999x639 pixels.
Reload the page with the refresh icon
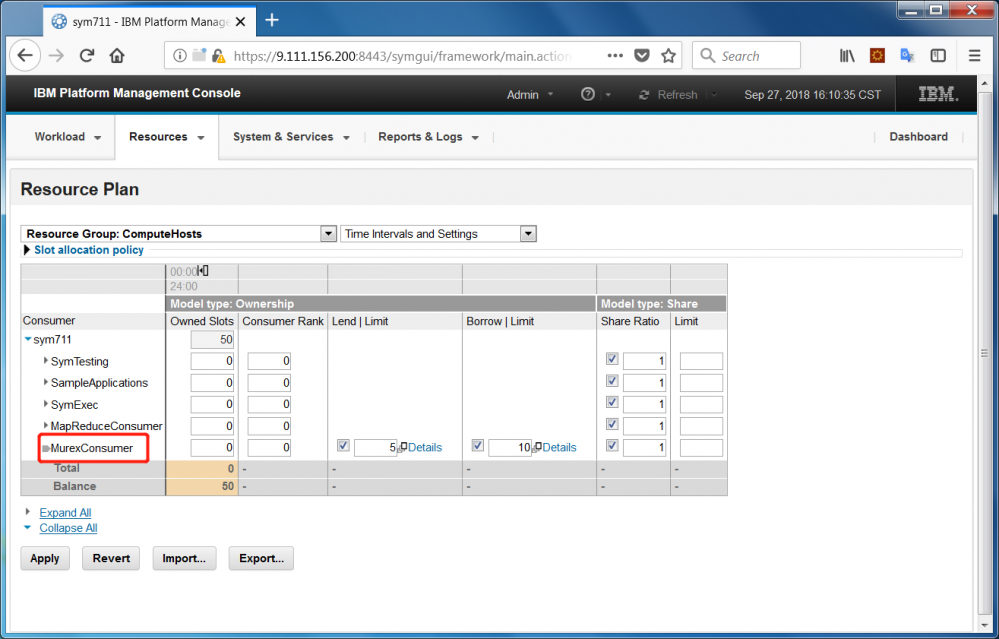87,56
